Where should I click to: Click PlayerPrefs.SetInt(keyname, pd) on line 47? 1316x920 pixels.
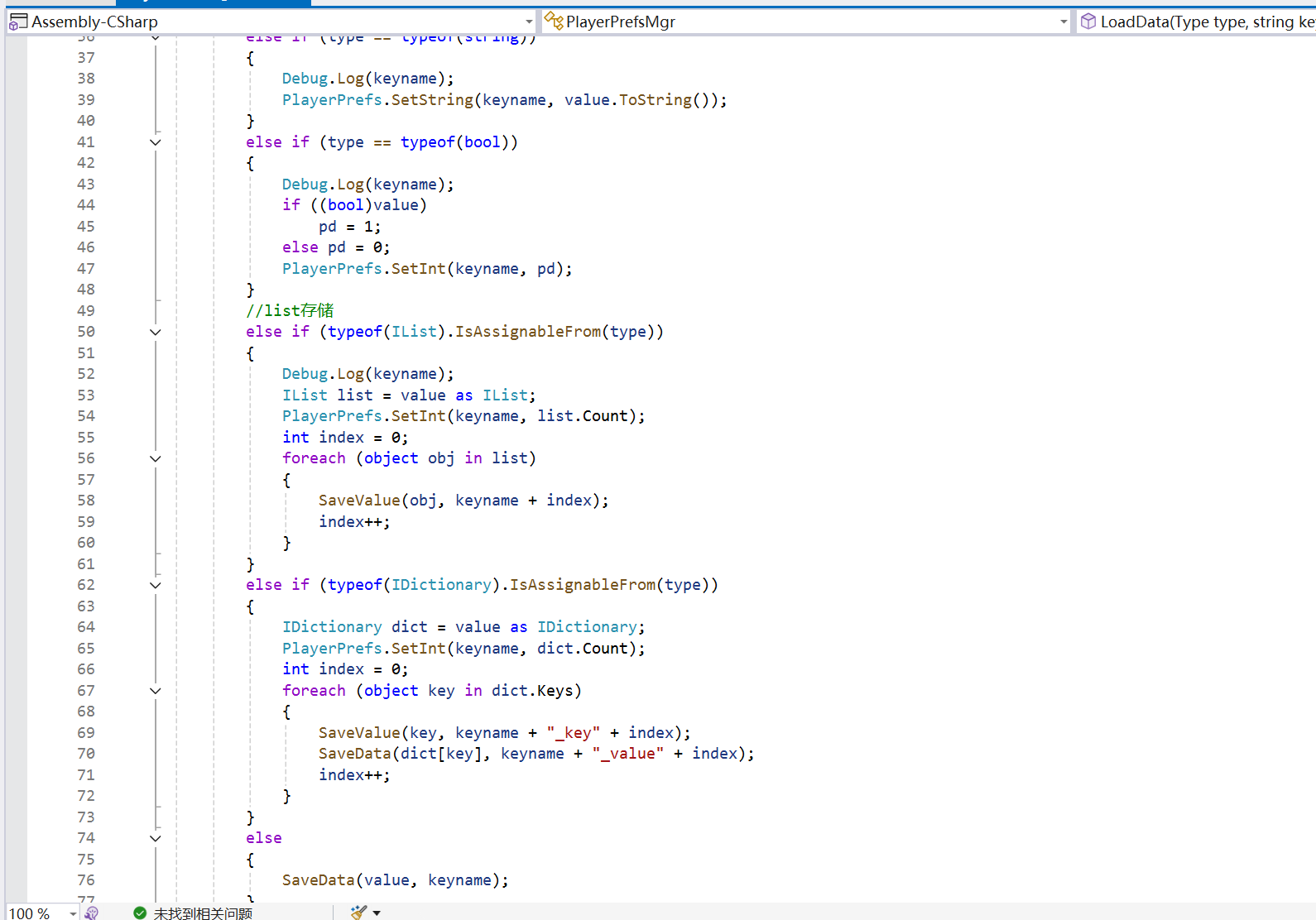[x=427, y=269]
